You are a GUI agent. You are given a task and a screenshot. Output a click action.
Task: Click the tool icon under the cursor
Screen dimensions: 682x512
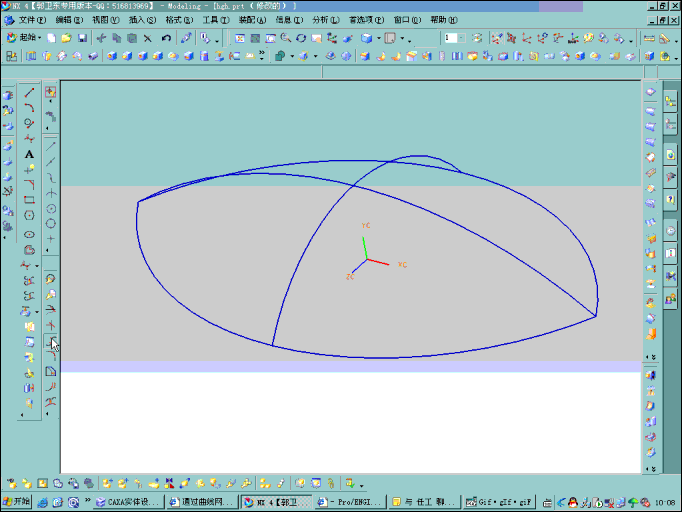pyautogui.click(x=51, y=341)
